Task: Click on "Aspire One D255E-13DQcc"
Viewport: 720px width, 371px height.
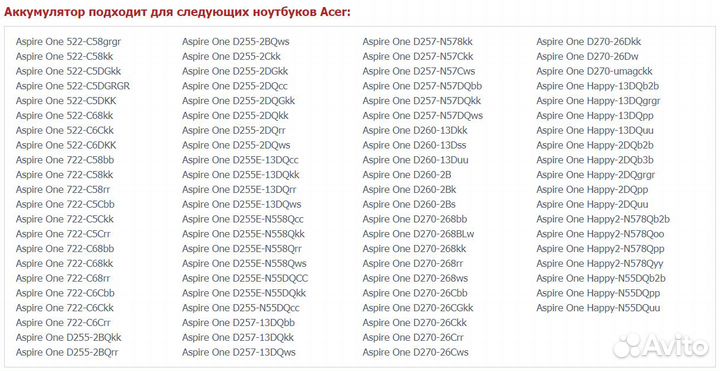Action: coord(240,160)
